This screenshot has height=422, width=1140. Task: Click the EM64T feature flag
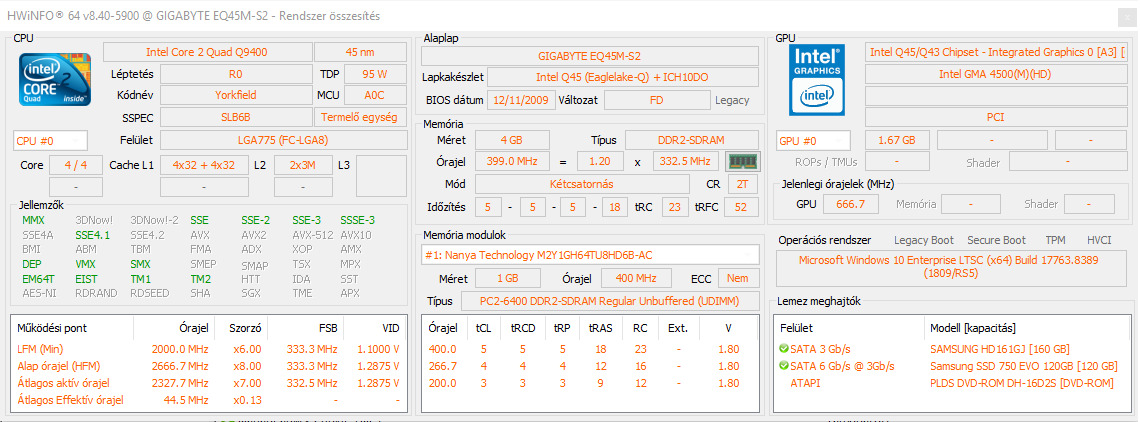38,279
